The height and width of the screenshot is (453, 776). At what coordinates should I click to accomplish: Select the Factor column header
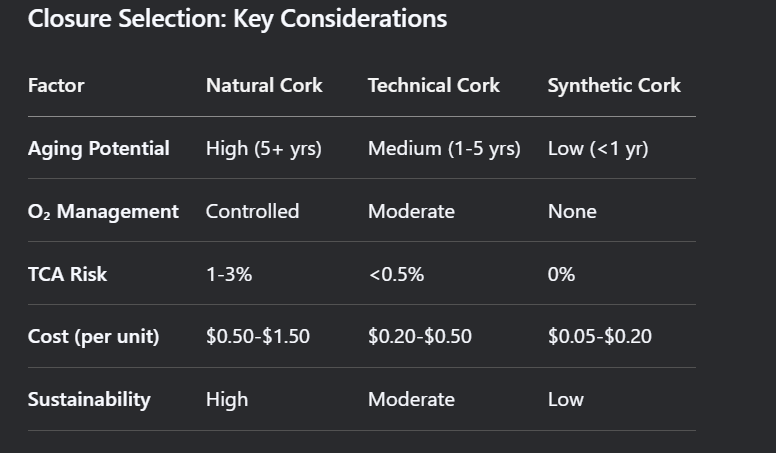point(56,86)
